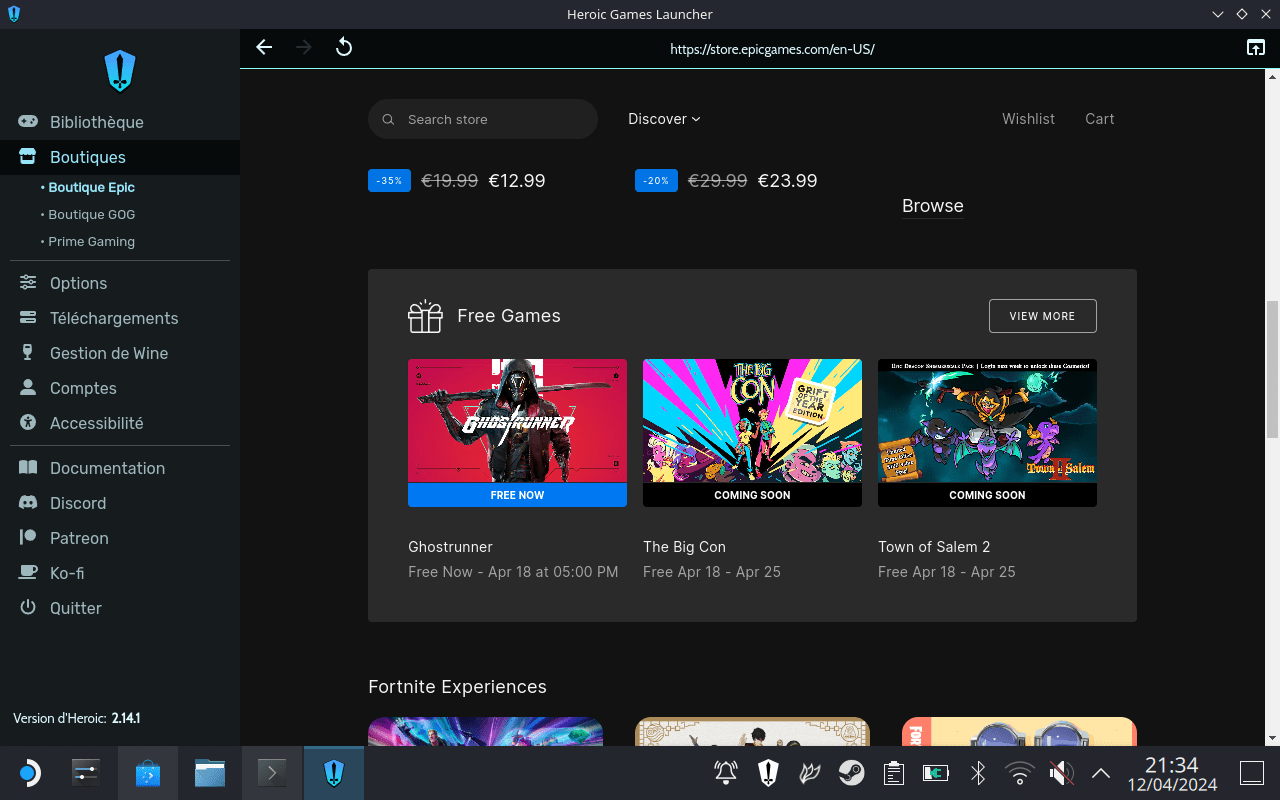
Task: Open Town of Salem 2 title link
Action: [x=934, y=547]
